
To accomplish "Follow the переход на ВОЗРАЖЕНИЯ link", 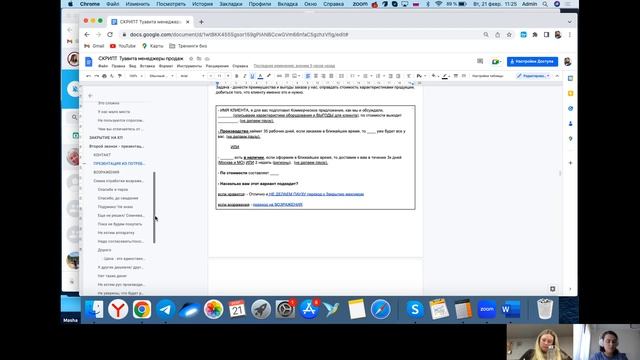I will pos(278,204).
